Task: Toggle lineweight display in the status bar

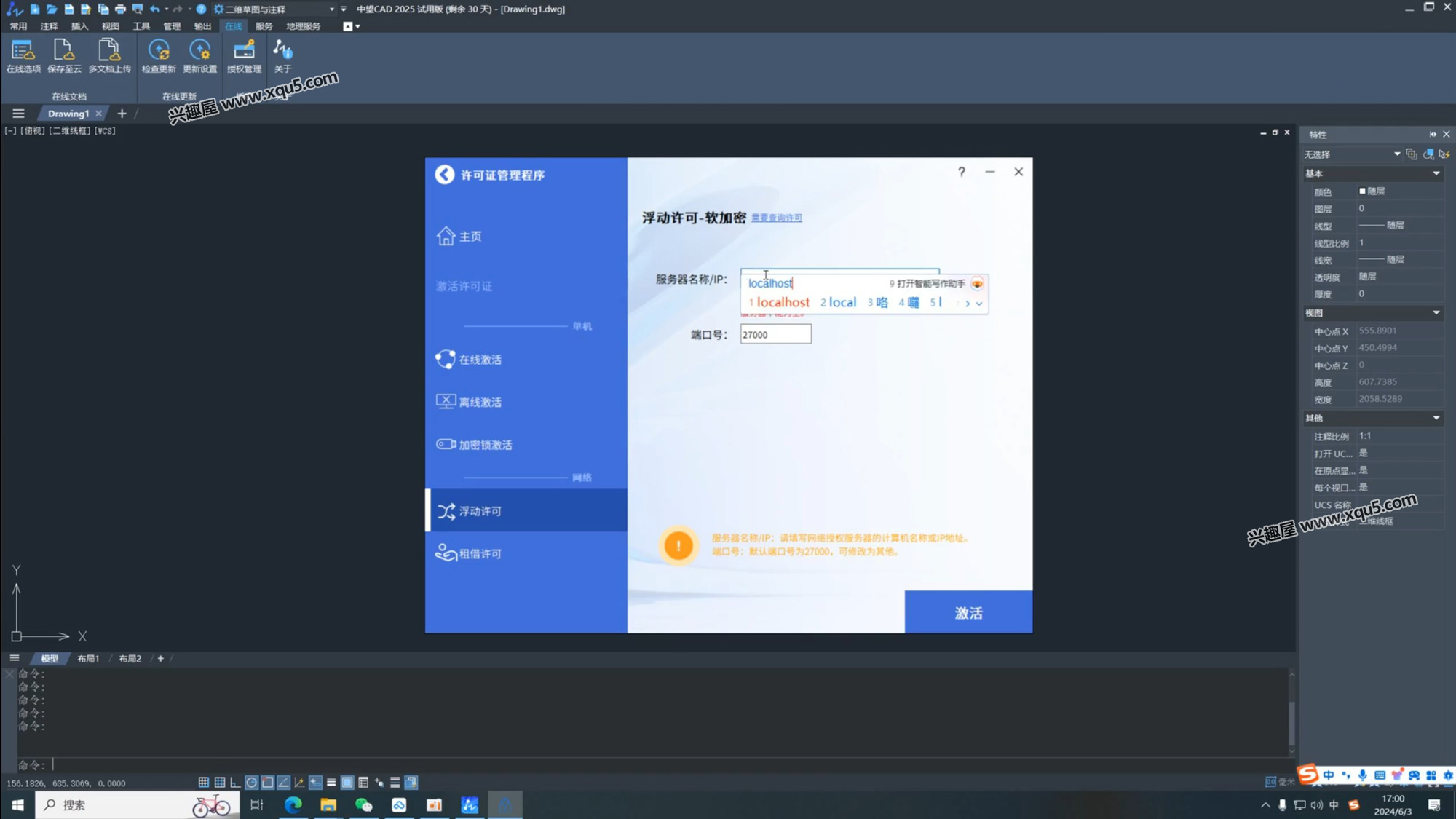Action: (x=331, y=782)
